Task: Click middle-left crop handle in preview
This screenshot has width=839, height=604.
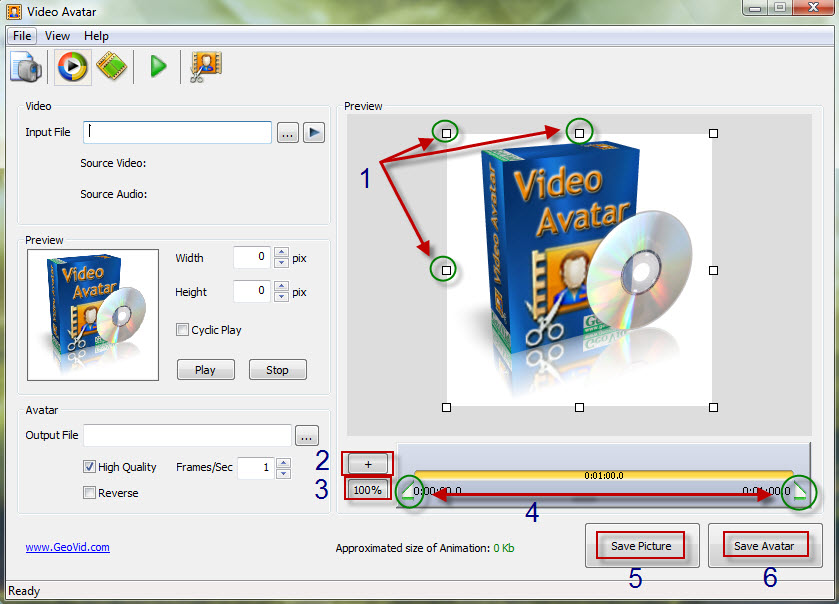Action: [446, 270]
